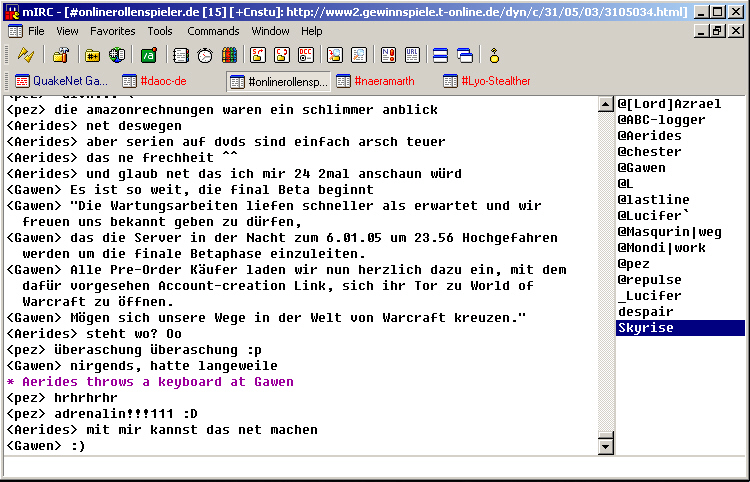
Task: Select @Mondi|work in the nick list
Action: [x=680, y=248]
